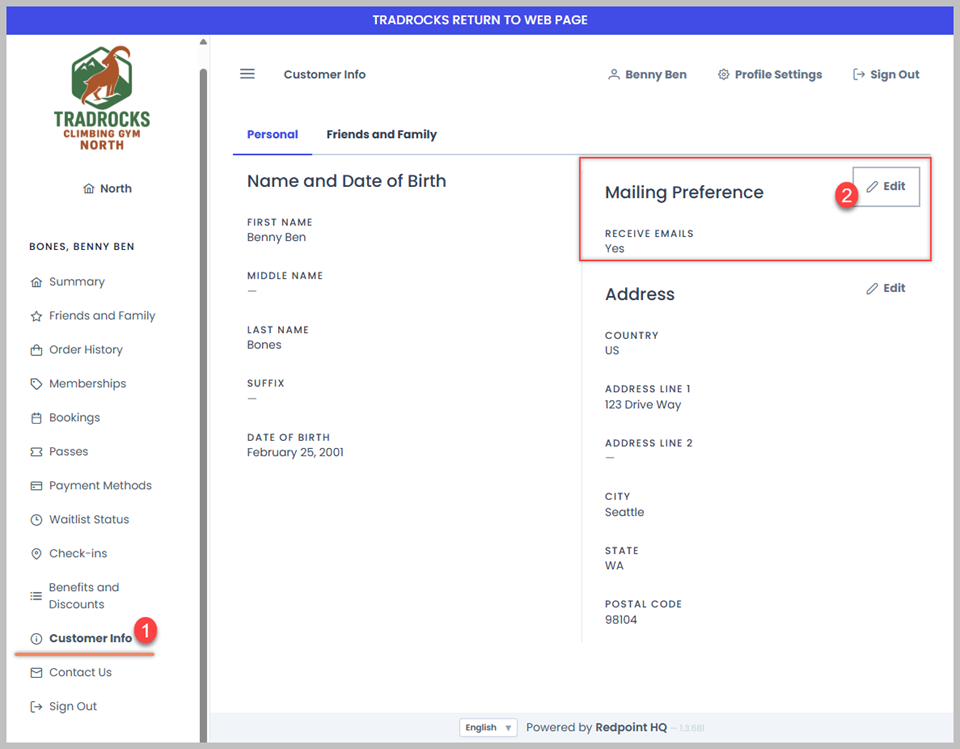Image resolution: width=960 pixels, height=749 pixels.
Task: Click Edit text for Address
Action: [x=894, y=288]
